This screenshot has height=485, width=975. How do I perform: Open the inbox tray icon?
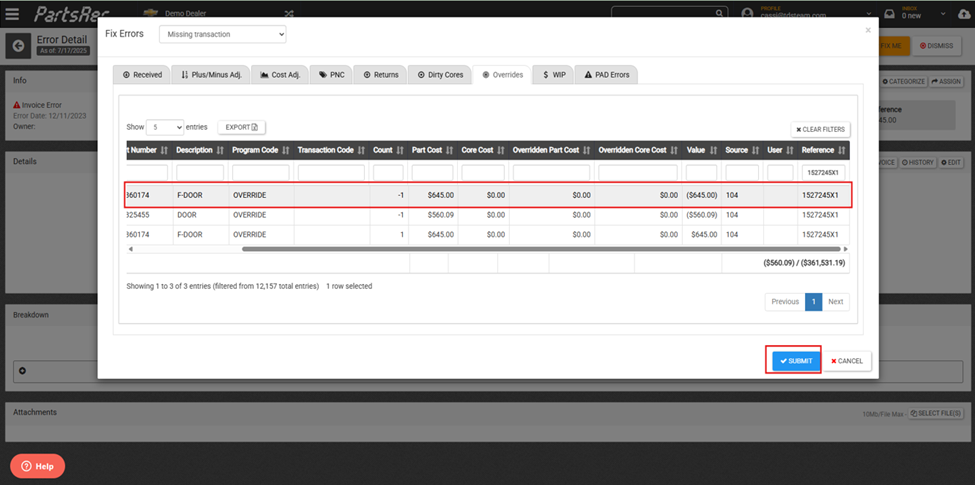pyautogui.click(x=890, y=13)
